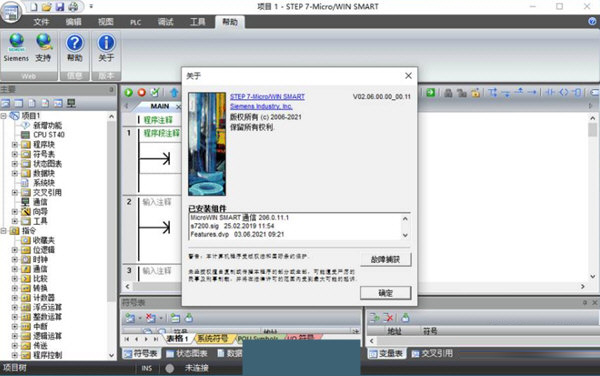
Task: Click the blue upload arrow icon
Action: point(174,92)
